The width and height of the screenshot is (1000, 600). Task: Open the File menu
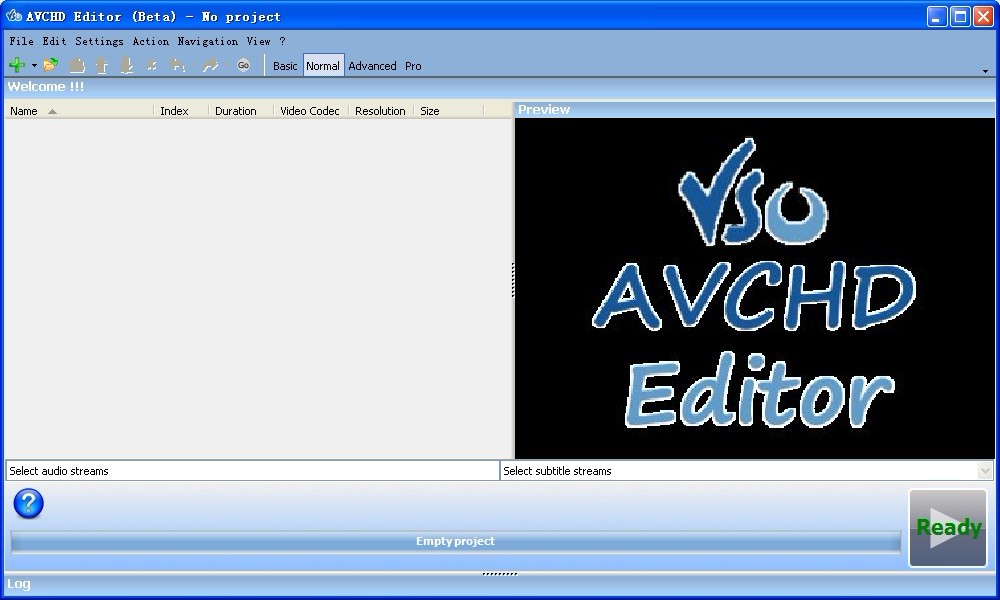21,41
